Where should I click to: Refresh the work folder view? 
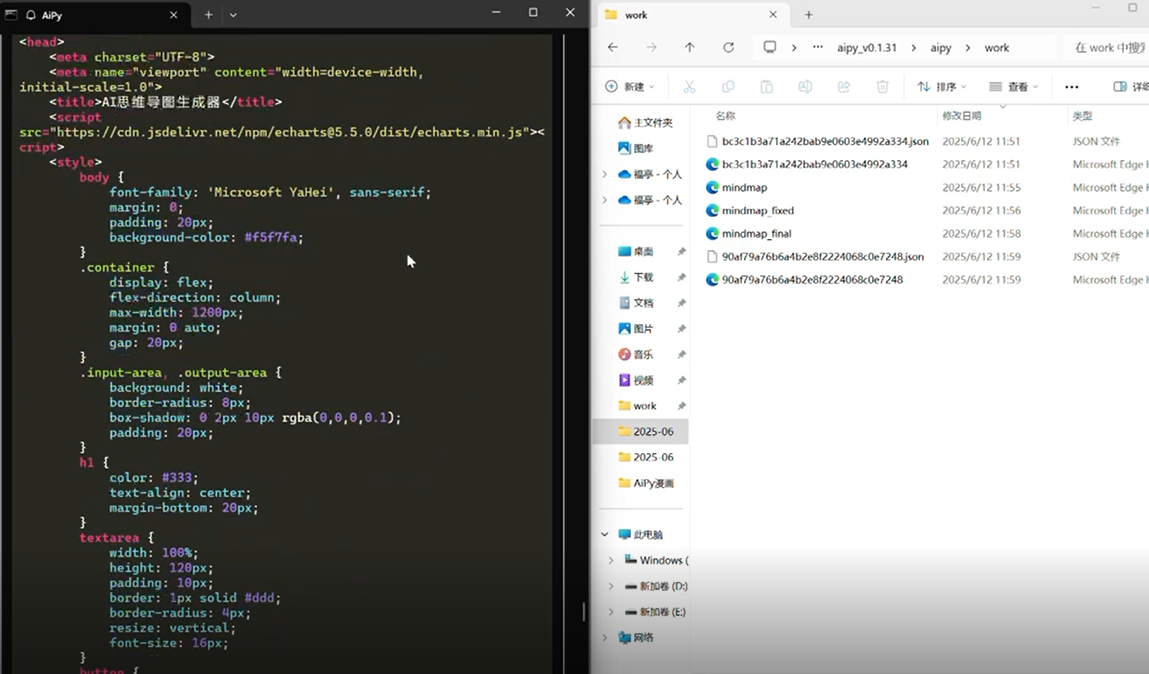coord(728,48)
